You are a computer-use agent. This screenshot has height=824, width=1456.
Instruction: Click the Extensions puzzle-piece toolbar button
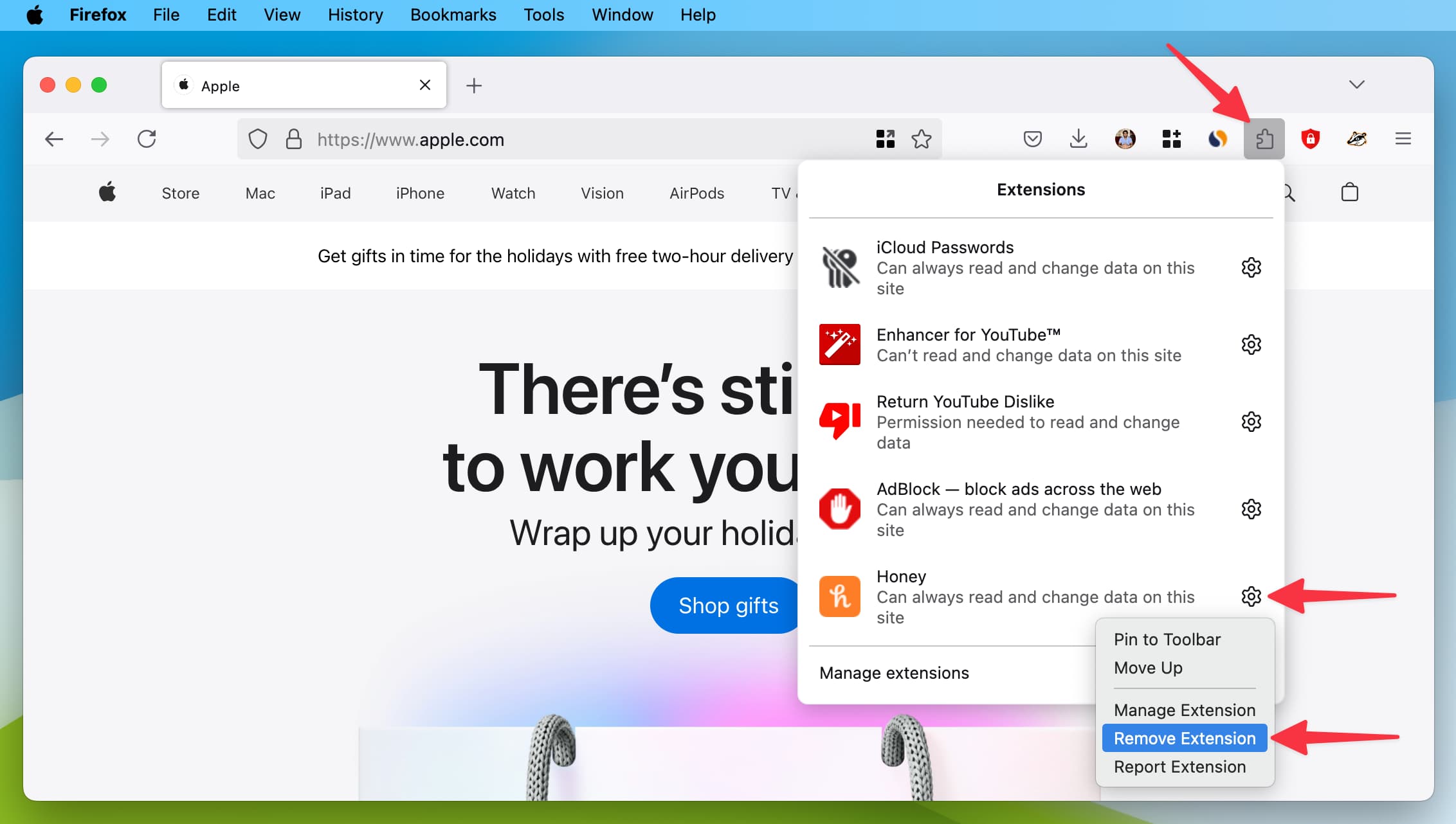1264,139
